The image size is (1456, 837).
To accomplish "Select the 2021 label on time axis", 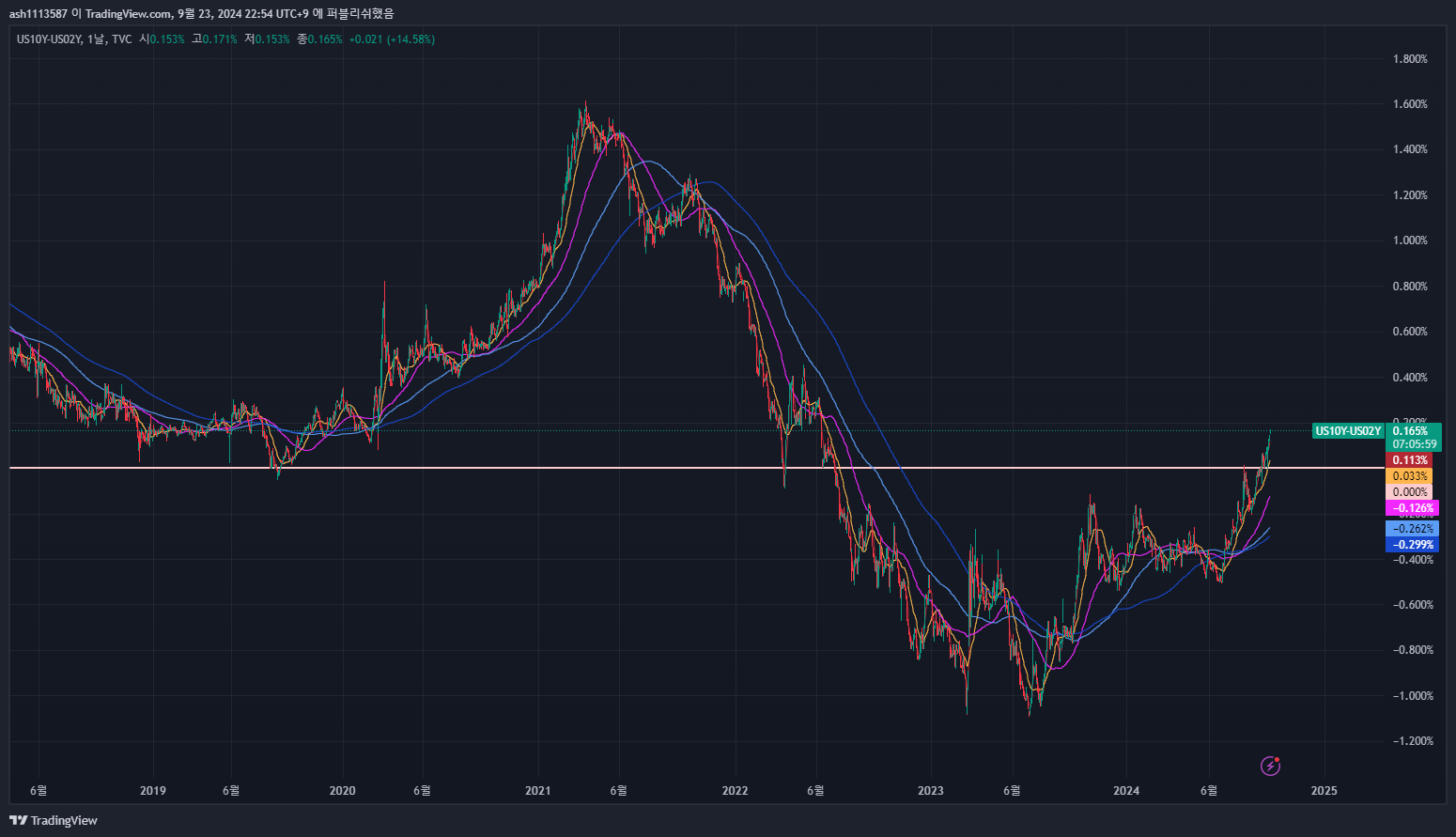I will (x=538, y=790).
